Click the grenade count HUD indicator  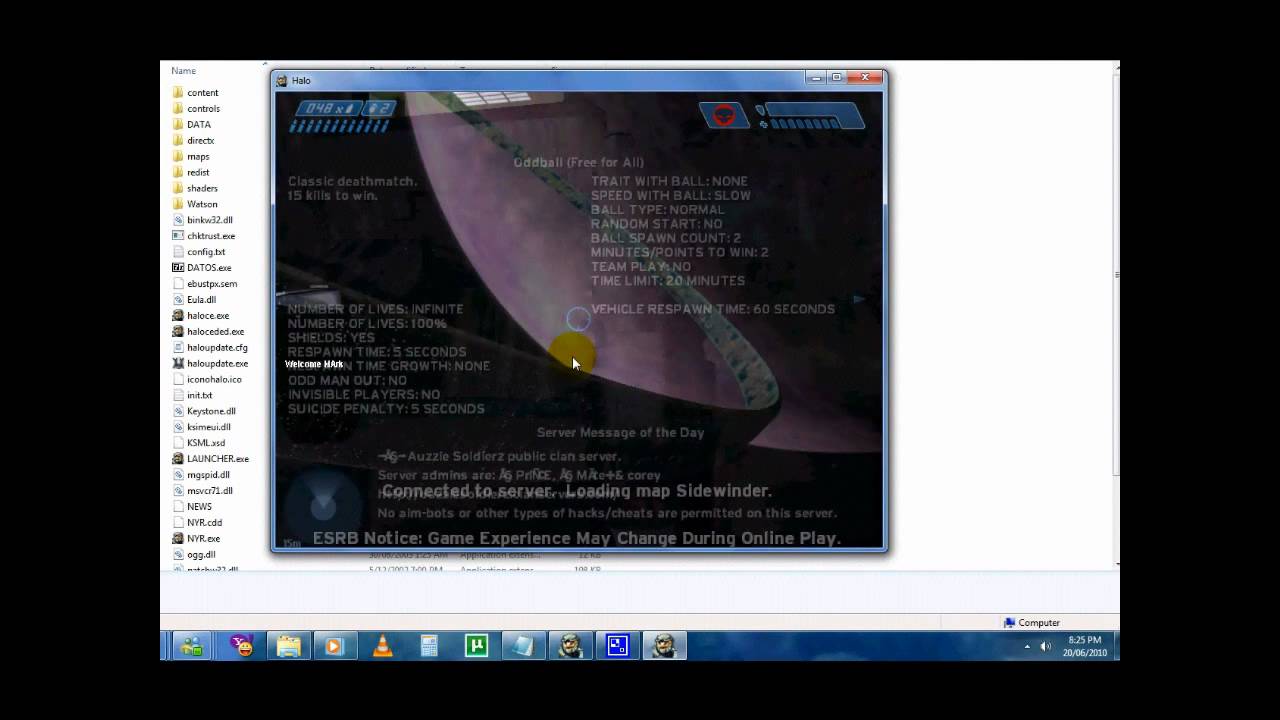(379, 109)
